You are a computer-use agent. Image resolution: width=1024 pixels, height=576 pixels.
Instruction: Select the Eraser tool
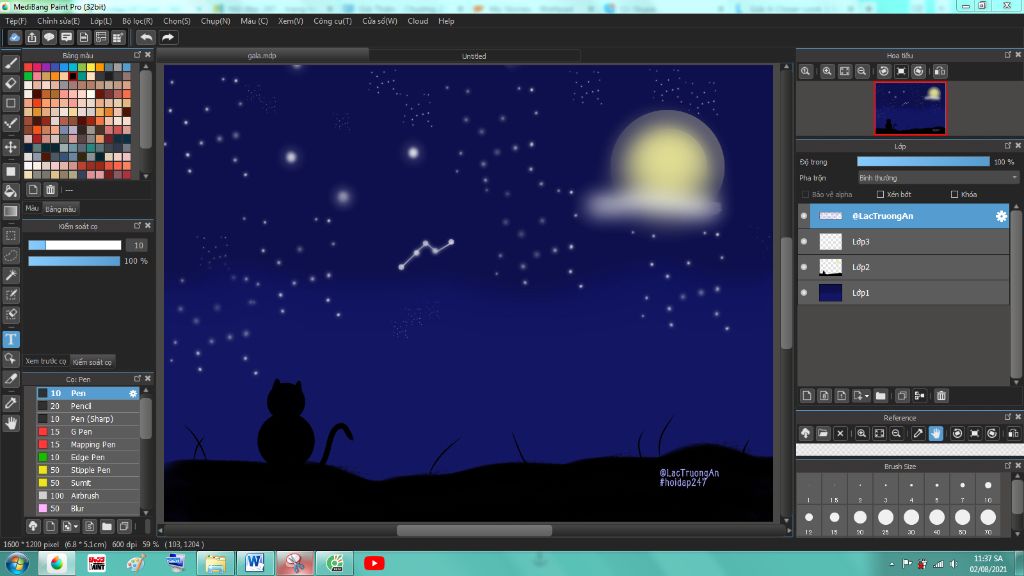(10, 84)
